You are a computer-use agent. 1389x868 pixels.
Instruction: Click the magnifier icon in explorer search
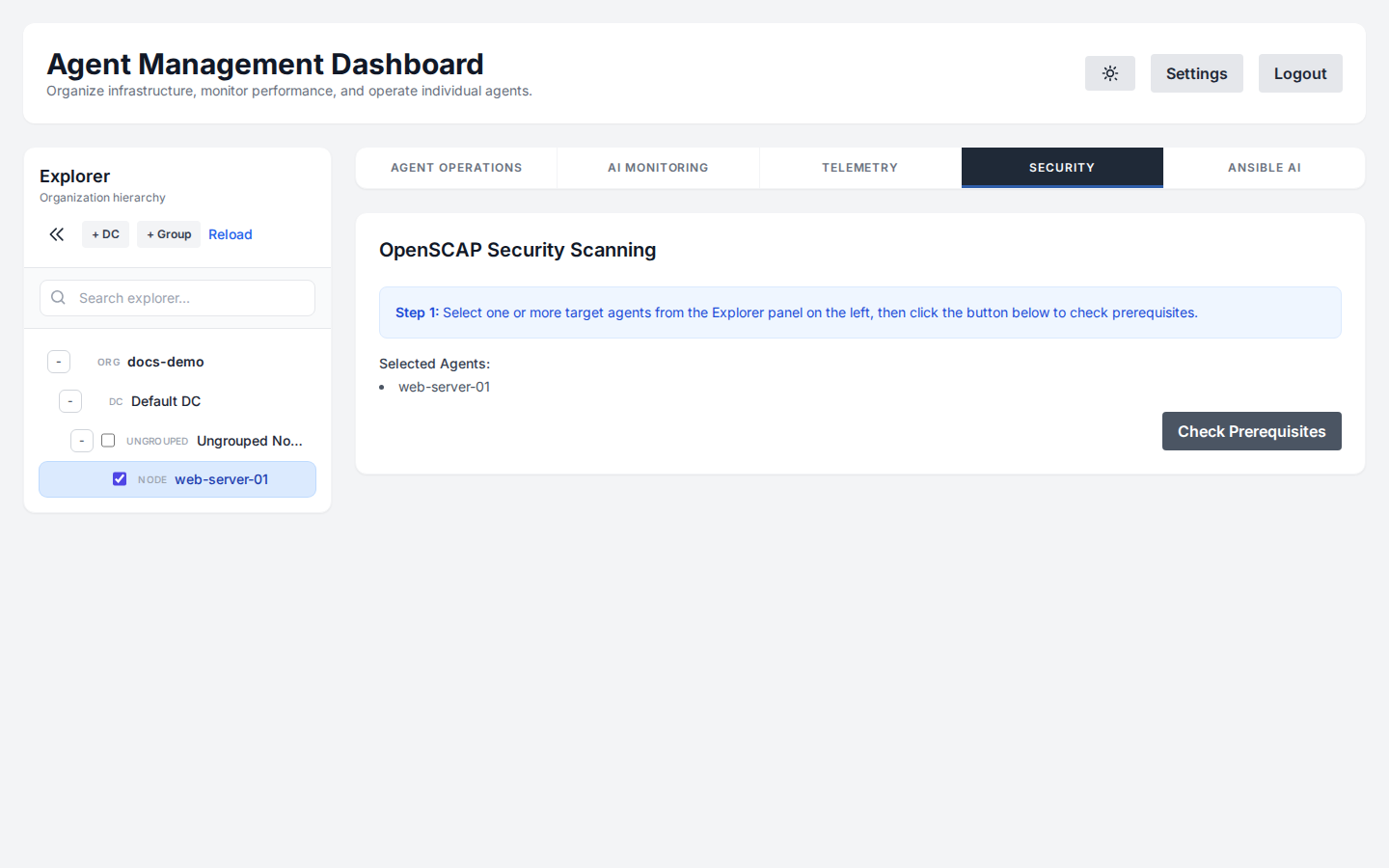coord(59,298)
